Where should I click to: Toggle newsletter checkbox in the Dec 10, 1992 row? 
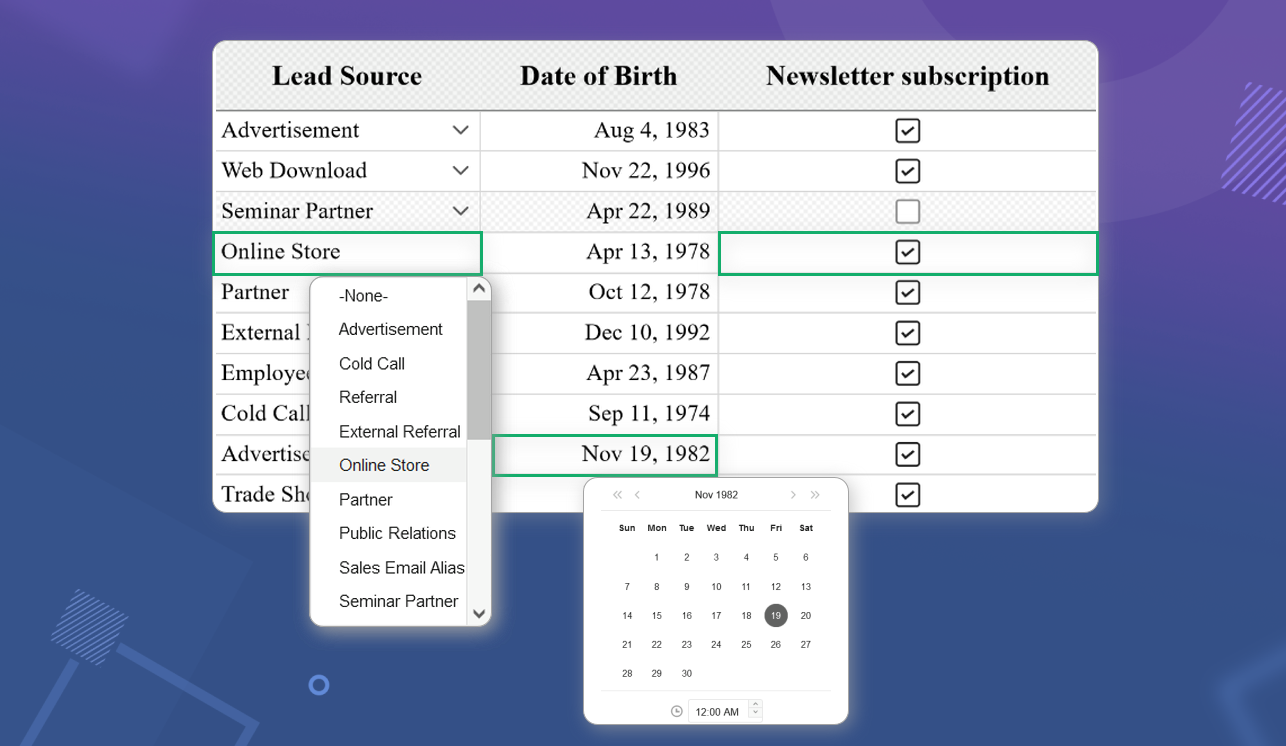pos(907,333)
